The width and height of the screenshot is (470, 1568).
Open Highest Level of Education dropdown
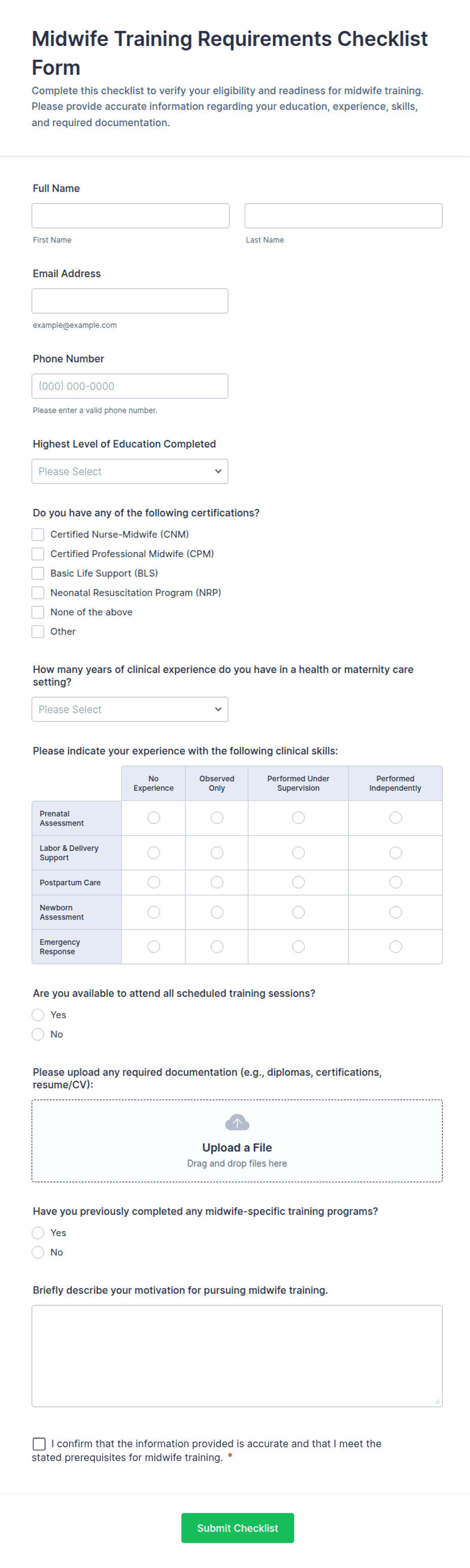click(x=130, y=471)
